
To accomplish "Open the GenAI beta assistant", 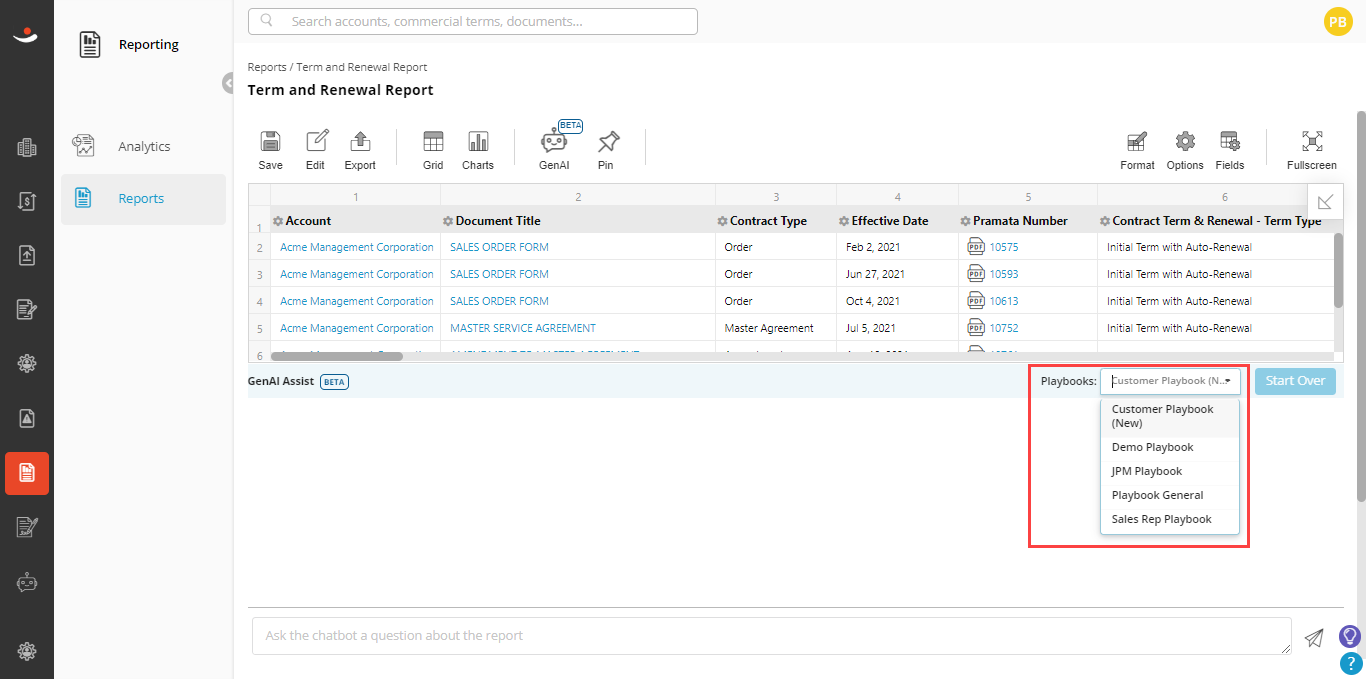I will tap(554, 141).
